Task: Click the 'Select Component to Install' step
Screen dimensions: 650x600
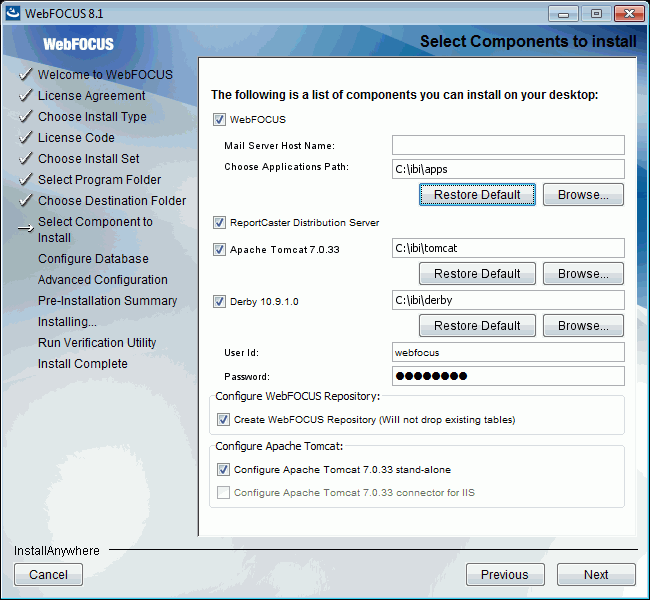Action: pyautogui.click(x=95, y=230)
